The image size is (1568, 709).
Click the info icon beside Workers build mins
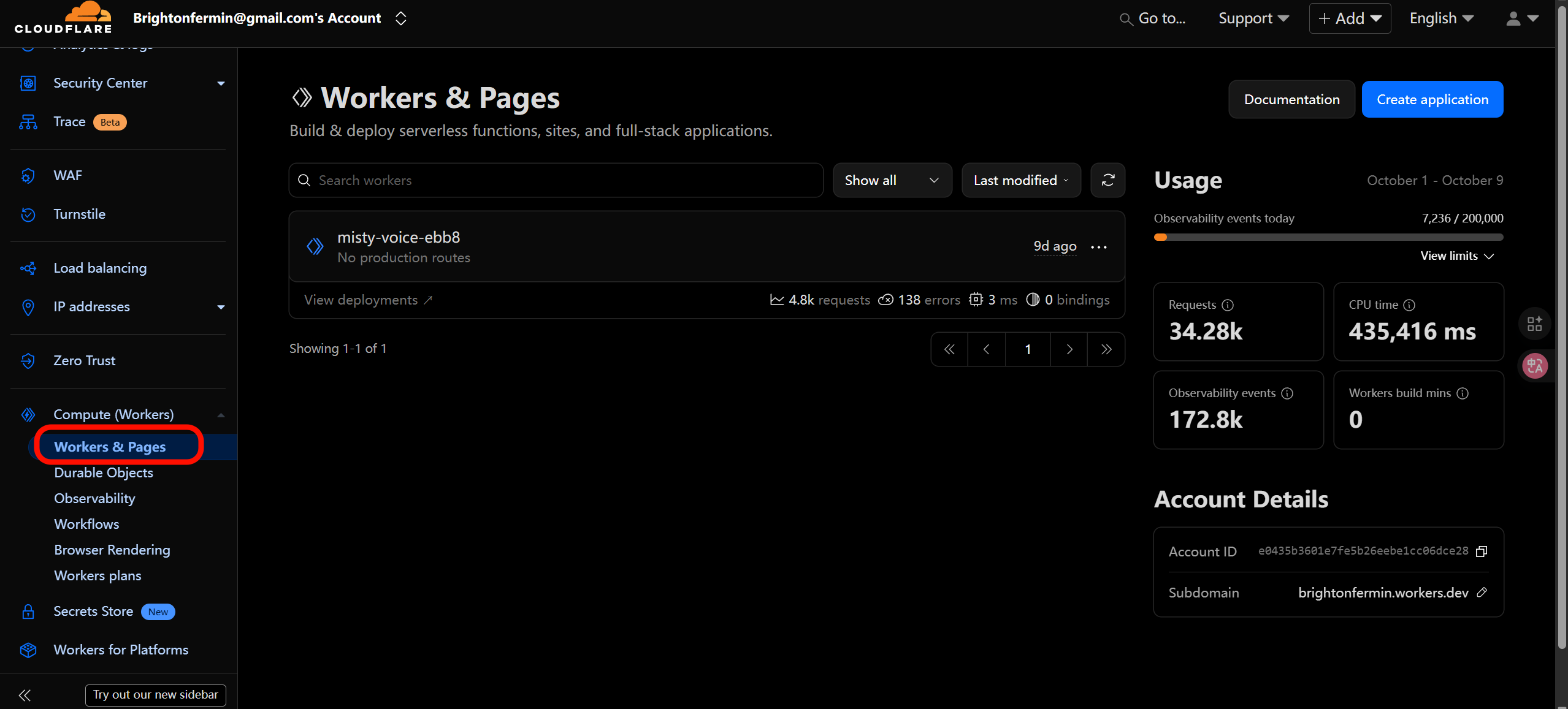click(1463, 393)
